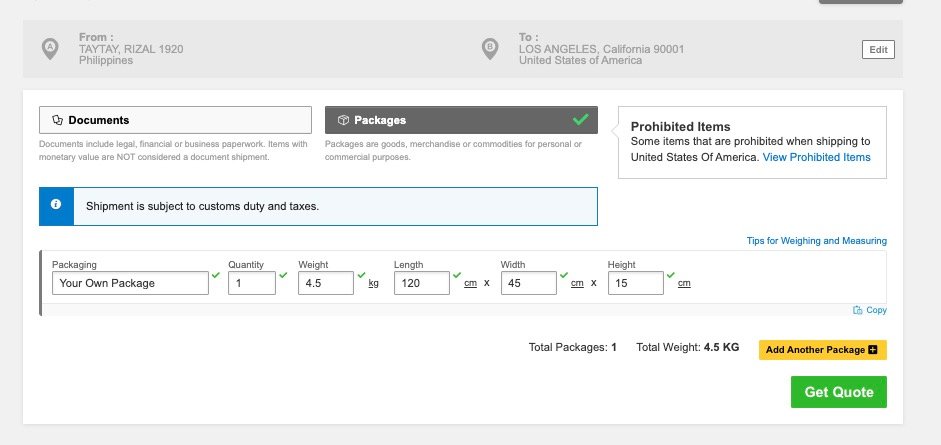Click the Copy package icon
The height and width of the screenshot is (445, 941).
click(x=858, y=310)
